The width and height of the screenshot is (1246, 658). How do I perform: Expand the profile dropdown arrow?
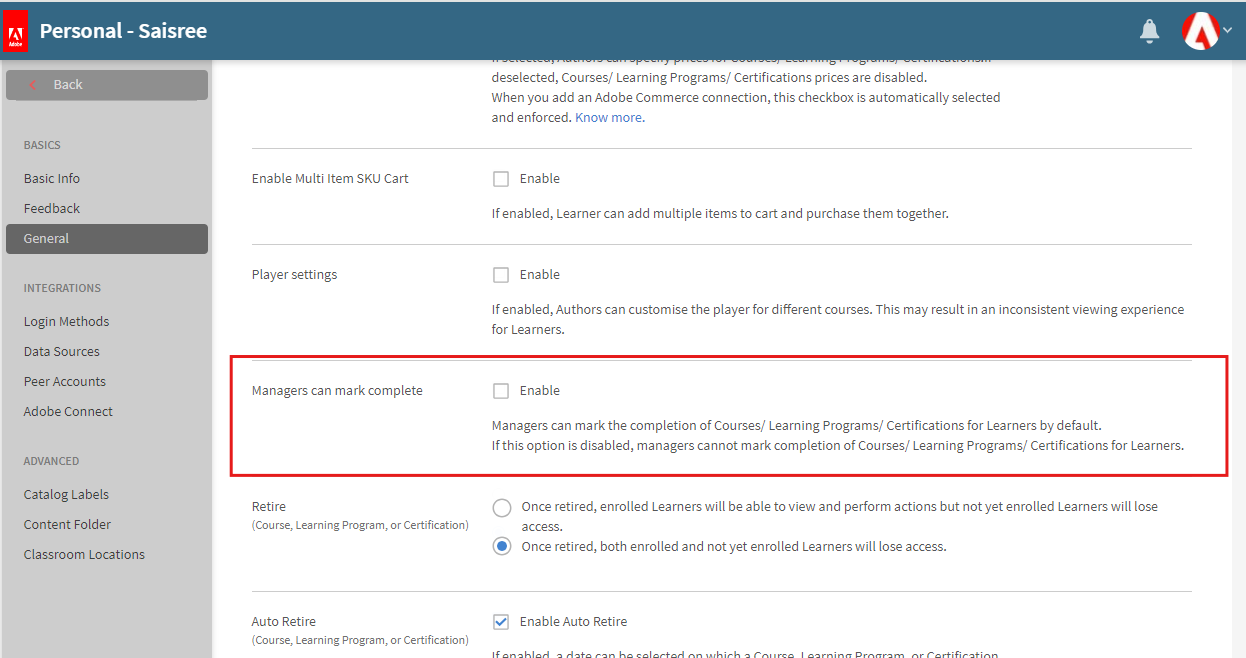pos(1228,30)
